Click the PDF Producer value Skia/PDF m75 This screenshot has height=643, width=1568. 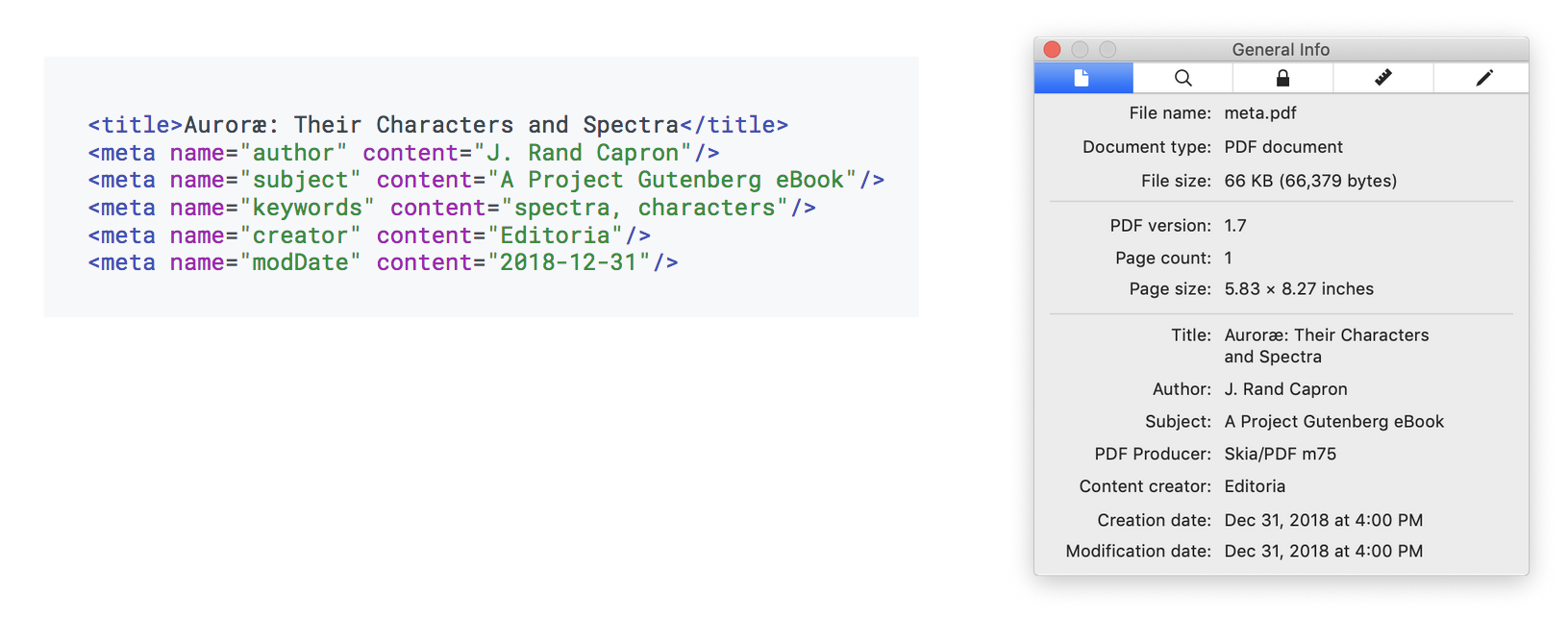pyautogui.click(x=1280, y=455)
